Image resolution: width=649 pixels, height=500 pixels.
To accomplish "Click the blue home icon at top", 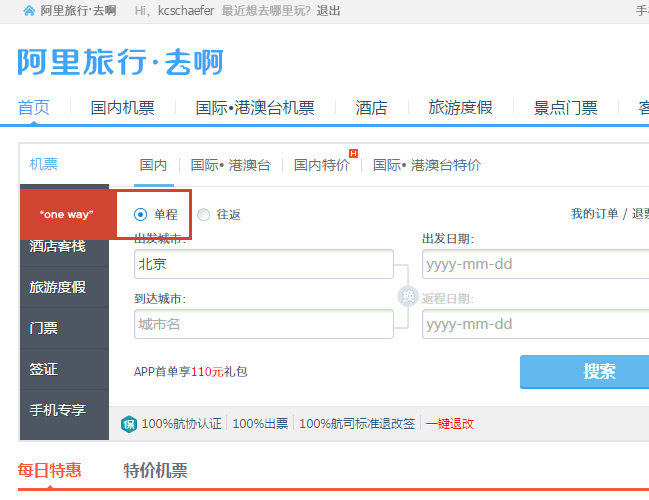I will point(29,10).
